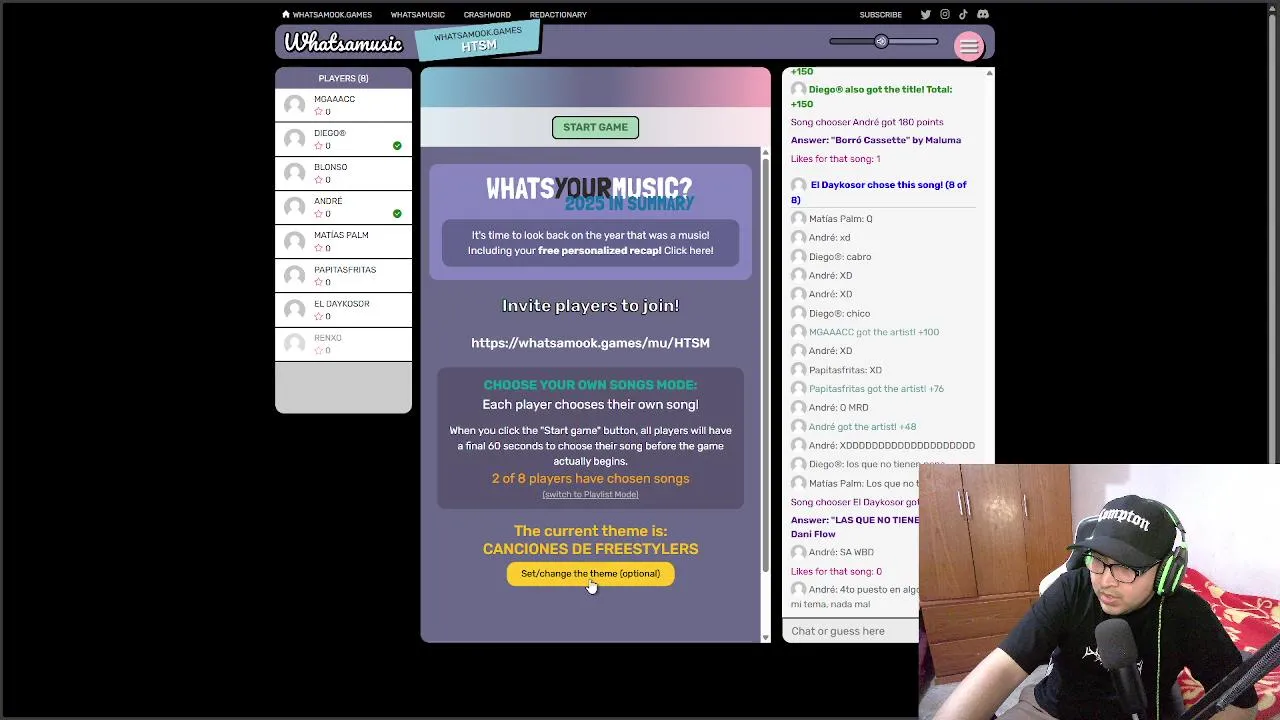Screen dimensions: 1280x720
Task: Click the game panel vertical scrollbar thumb
Action: pyautogui.click(x=765, y=365)
